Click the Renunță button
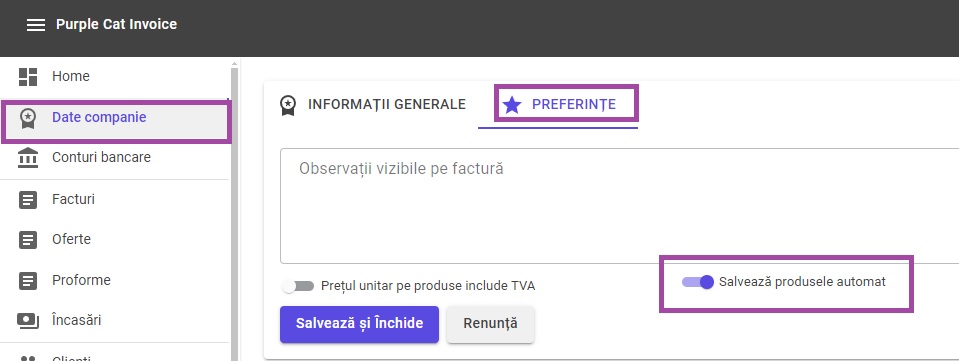Image resolution: width=959 pixels, height=361 pixels. coord(491,324)
